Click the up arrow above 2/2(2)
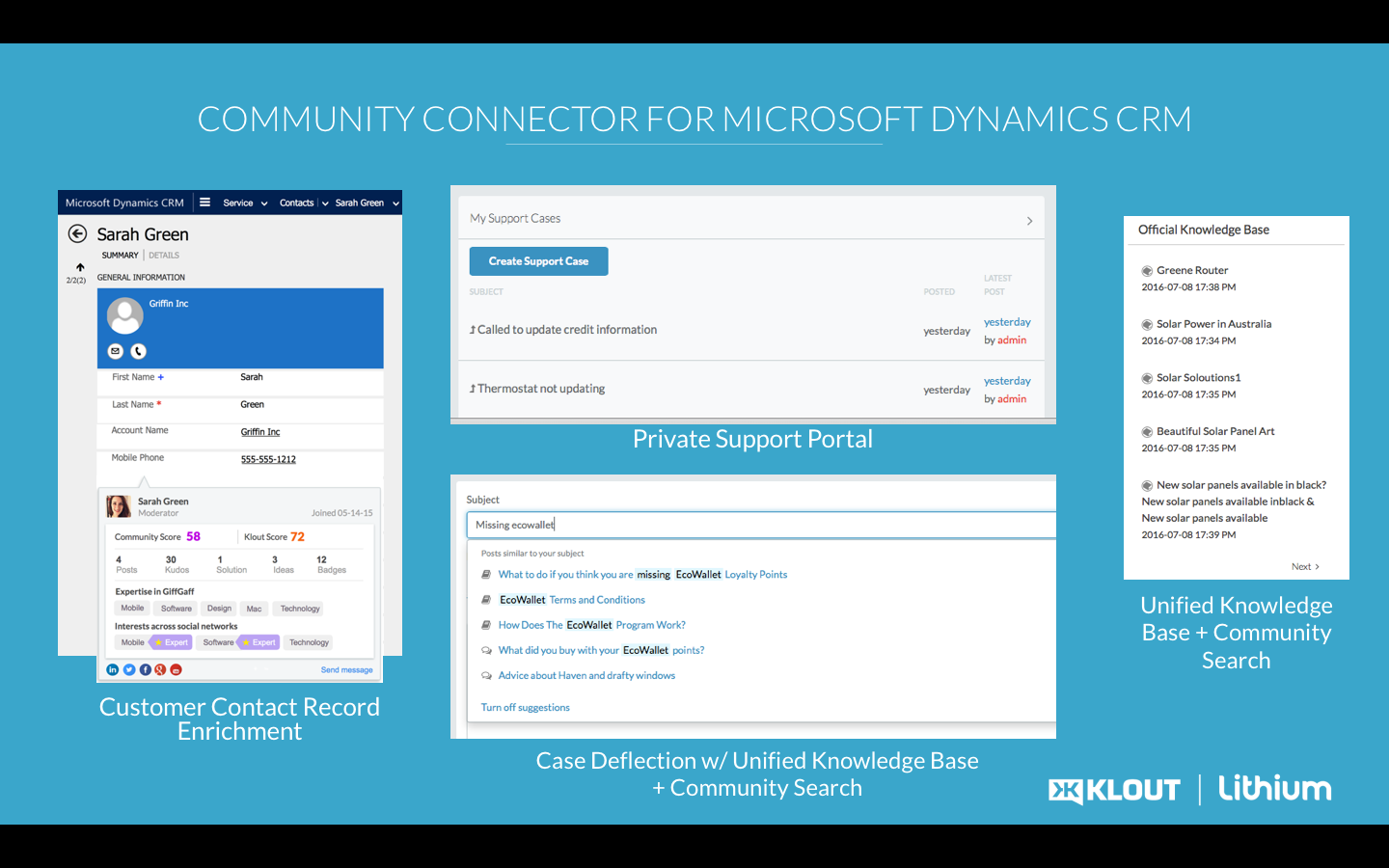The image size is (1389, 868). 80,267
